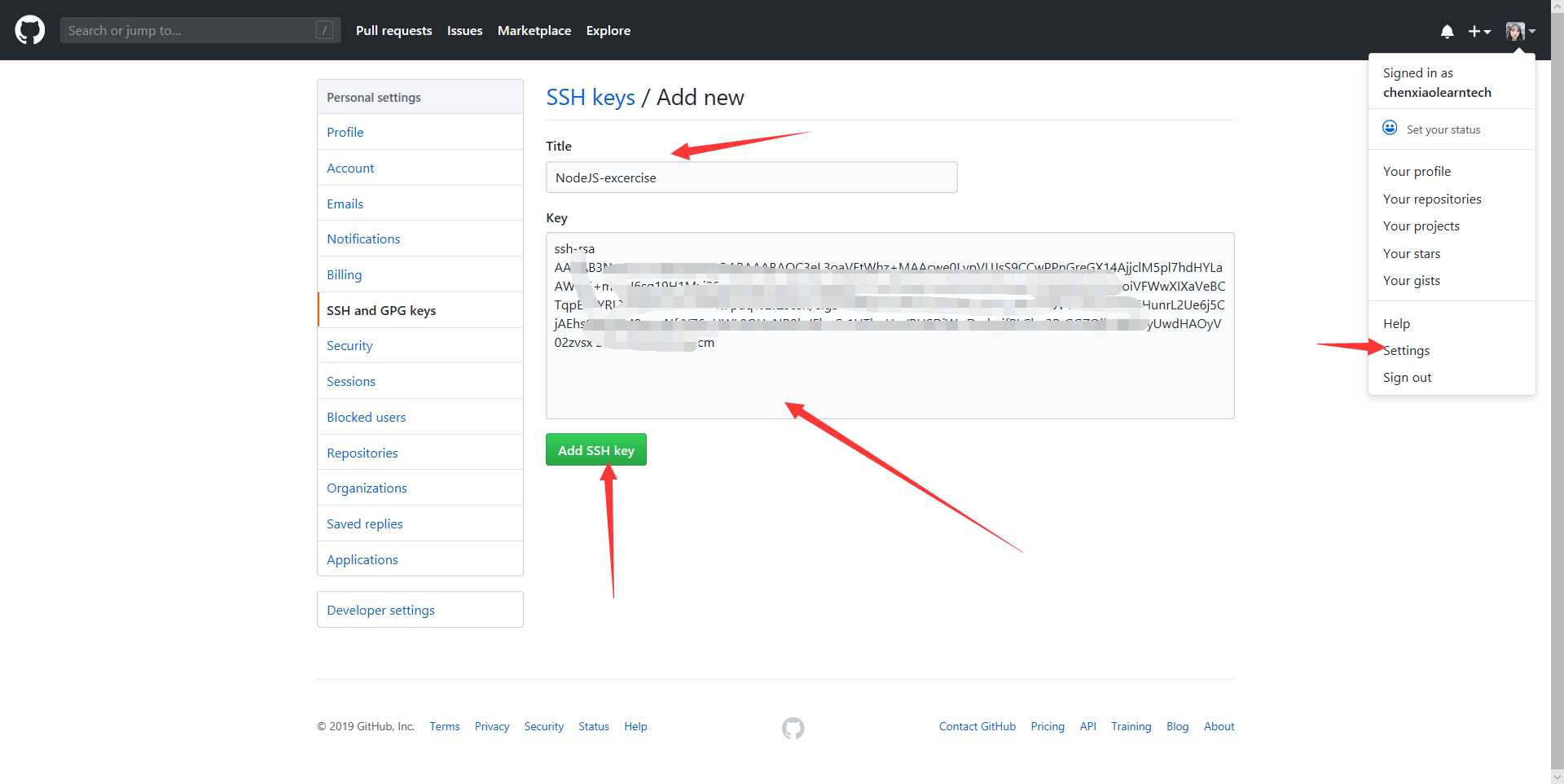Click the page vertical scrollbar
1564x784 pixels.
(1557, 391)
